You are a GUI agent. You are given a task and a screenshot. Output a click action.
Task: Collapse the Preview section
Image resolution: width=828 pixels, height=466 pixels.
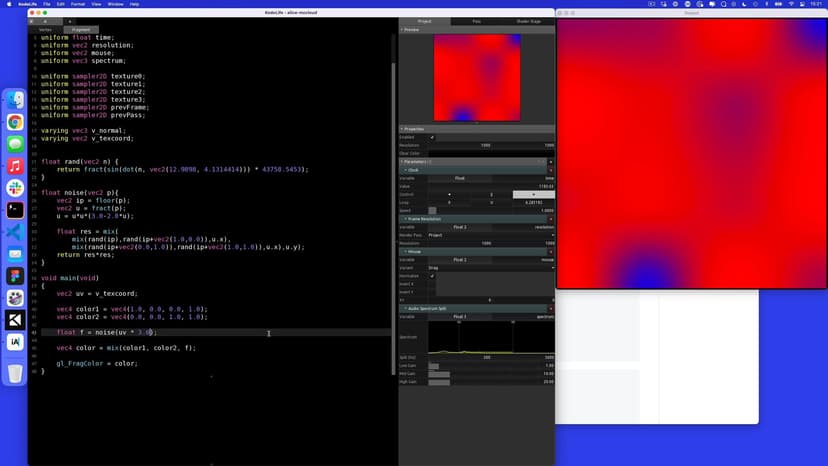[x=402, y=30]
